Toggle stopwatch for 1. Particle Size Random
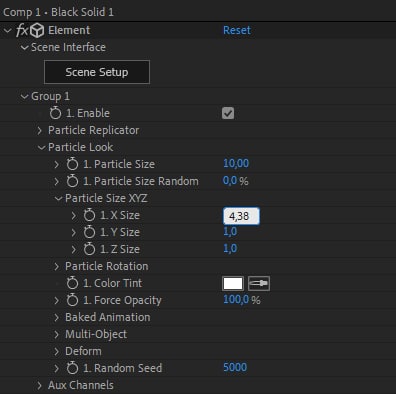 click(72, 181)
